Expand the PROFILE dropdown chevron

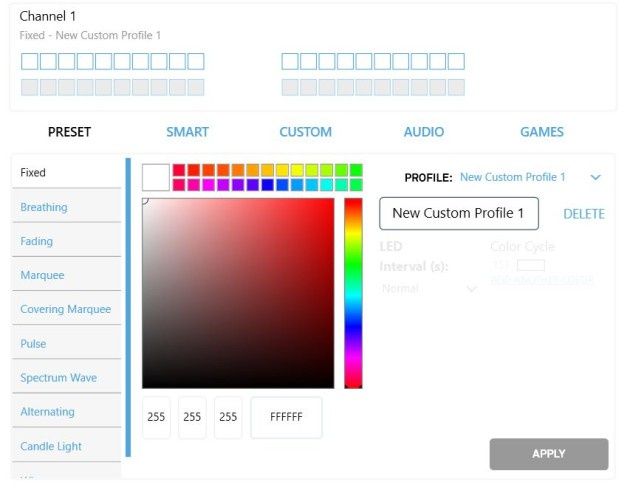tap(595, 177)
